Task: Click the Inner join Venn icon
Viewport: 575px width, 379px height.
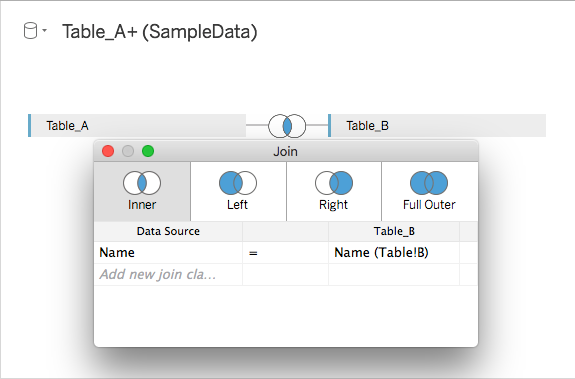Action: tap(142, 183)
